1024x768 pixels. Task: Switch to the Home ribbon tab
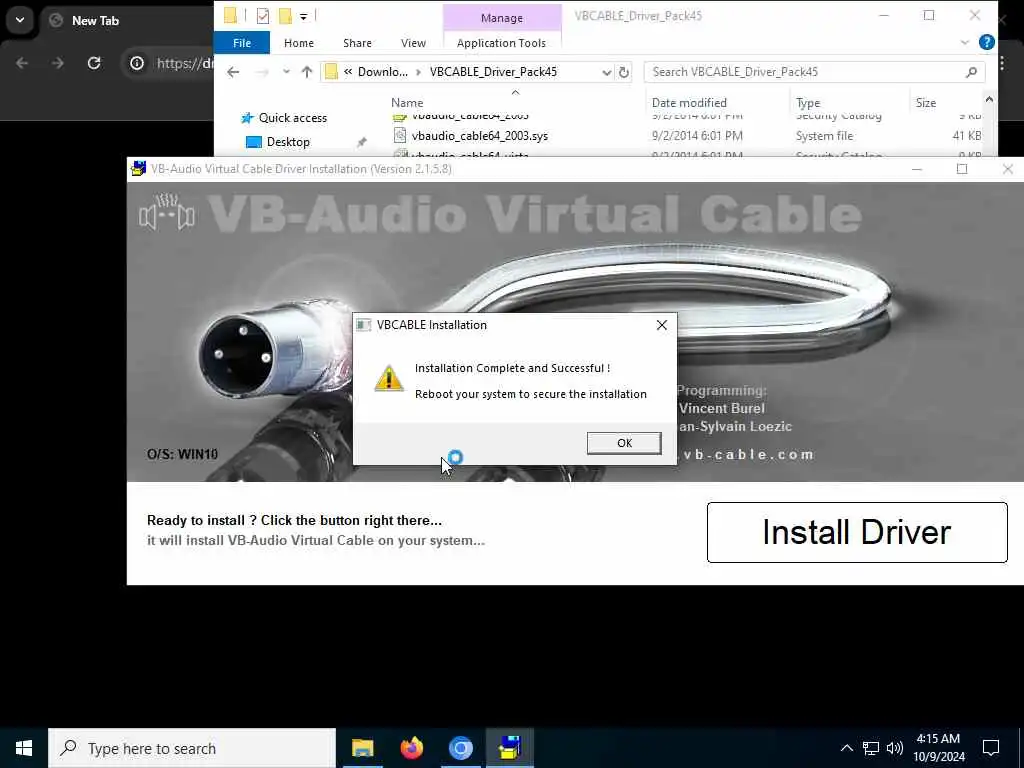coord(298,43)
